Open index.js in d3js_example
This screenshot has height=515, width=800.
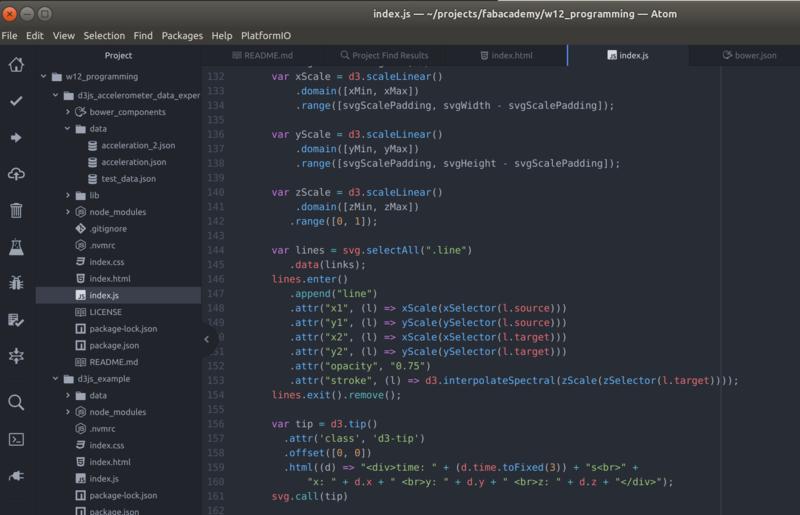click(104, 479)
